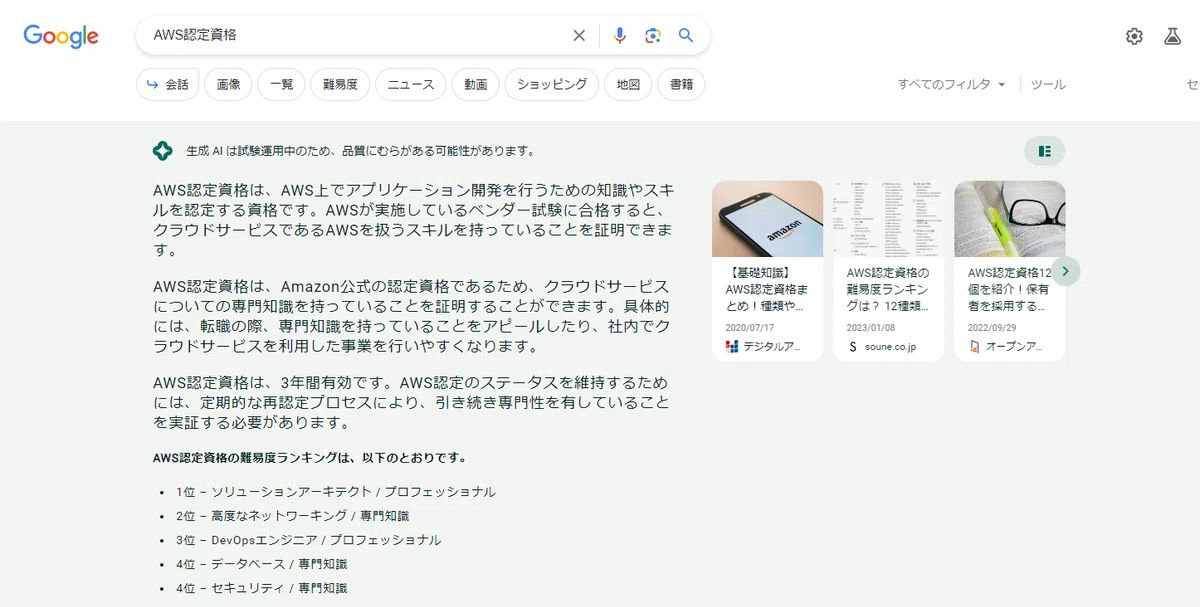This screenshot has width=1200, height=607.
Task: Click the 2022/09/29 date text
Action: (991, 327)
